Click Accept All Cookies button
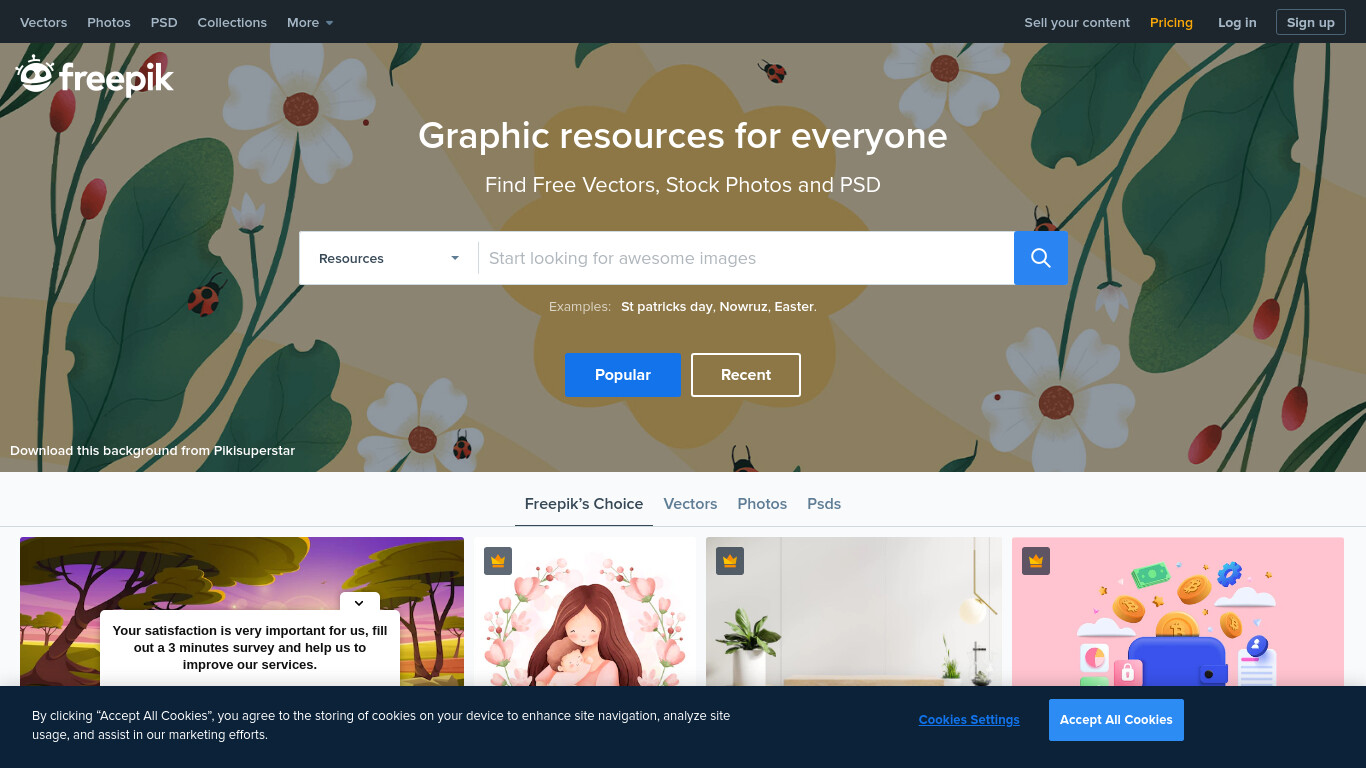 click(x=1116, y=720)
